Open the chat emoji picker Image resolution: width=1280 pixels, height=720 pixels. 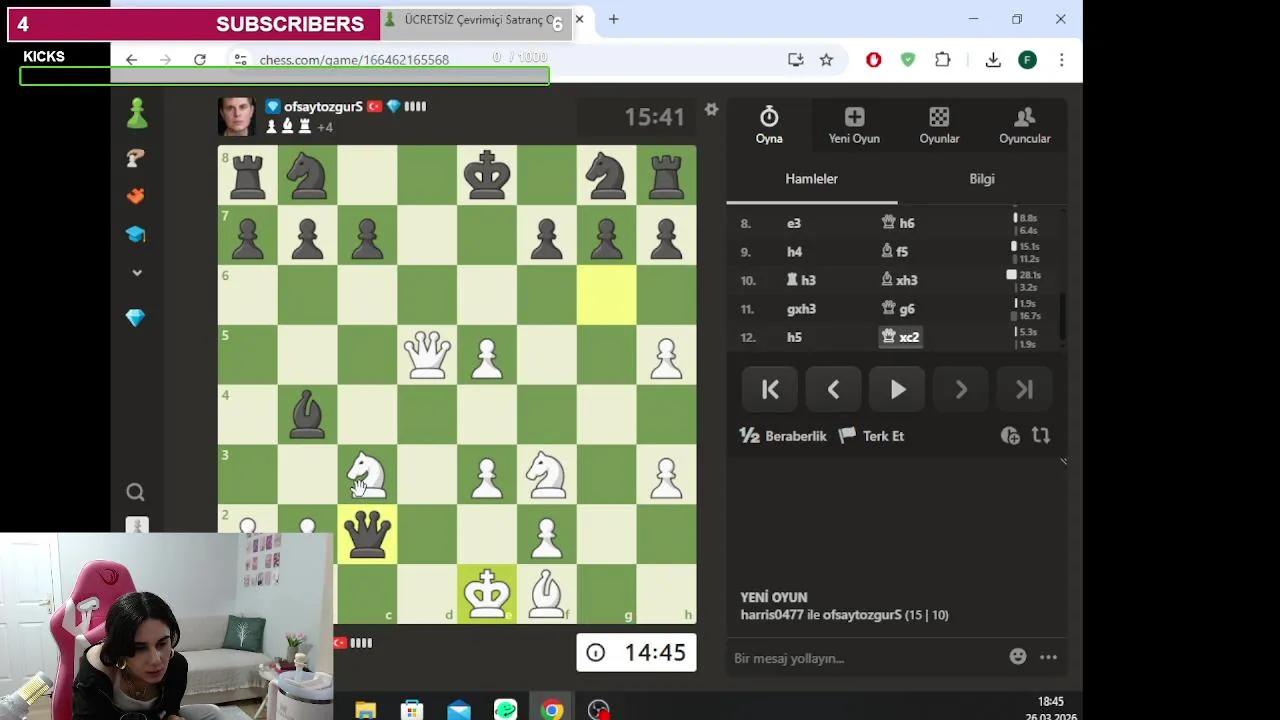1018,657
